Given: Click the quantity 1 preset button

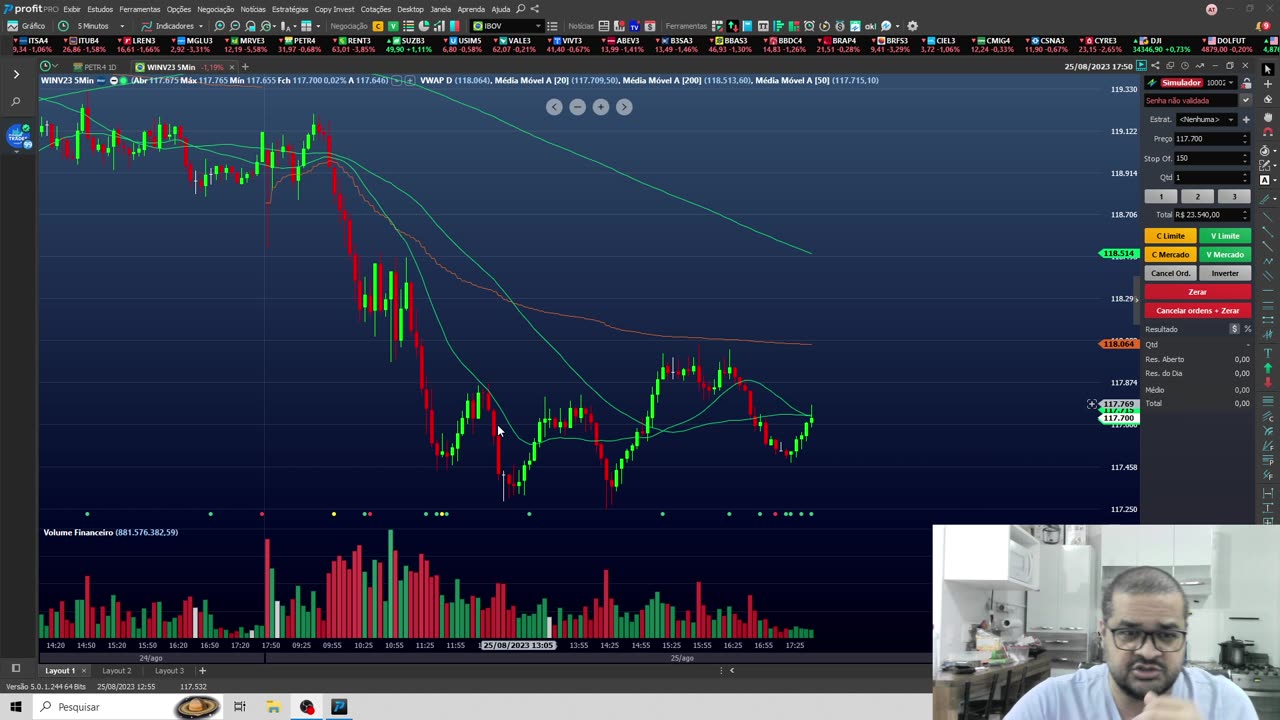Looking at the screenshot, I should click(1161, 196).
